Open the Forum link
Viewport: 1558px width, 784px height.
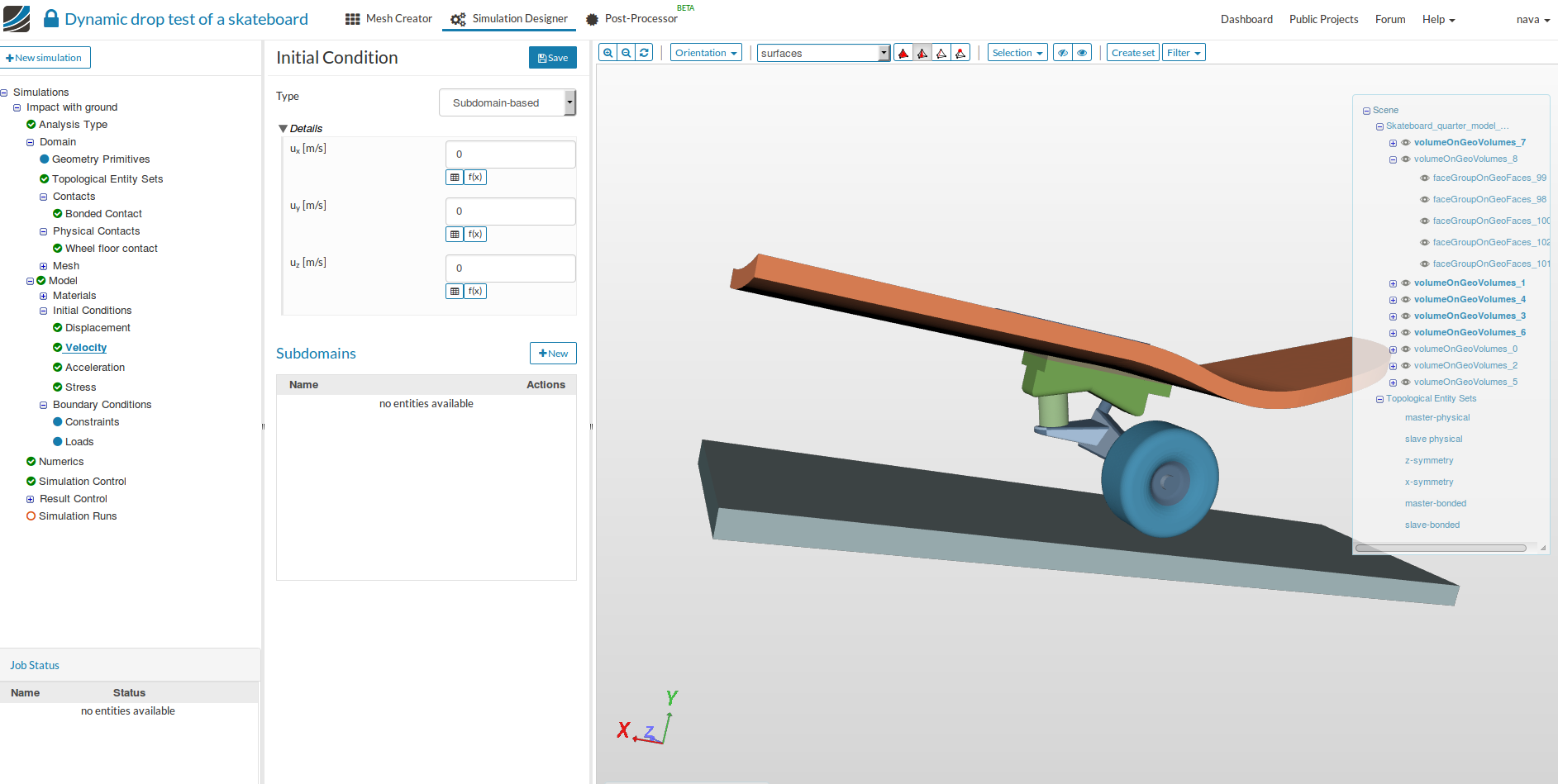pos(1390,19)
